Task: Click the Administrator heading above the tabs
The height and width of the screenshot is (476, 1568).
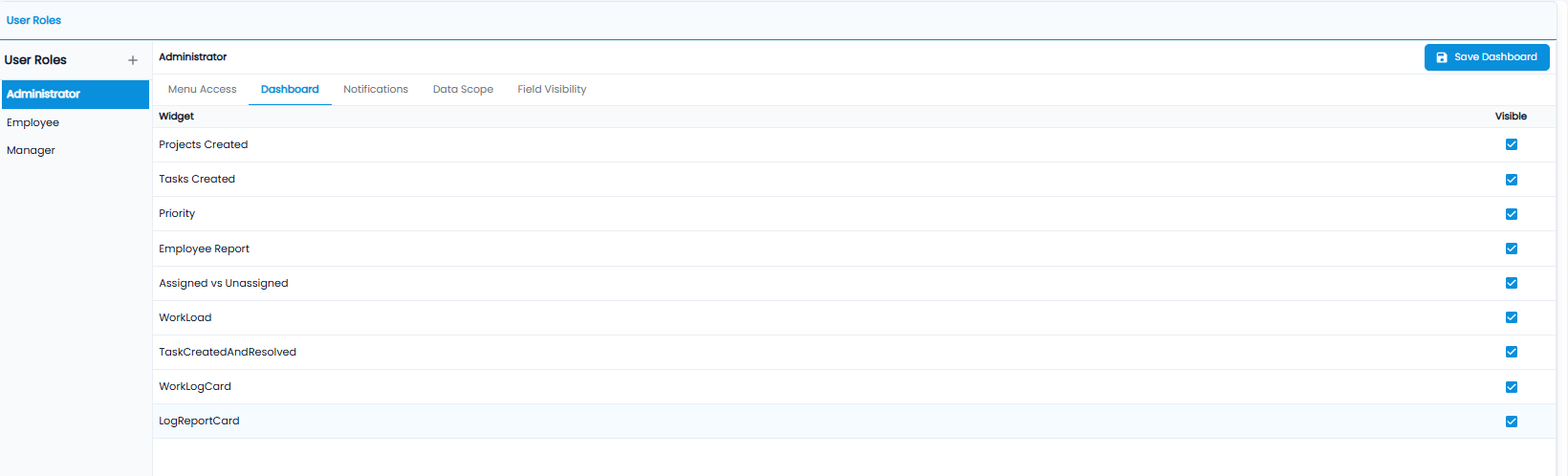Action: (x=193, y=57)
